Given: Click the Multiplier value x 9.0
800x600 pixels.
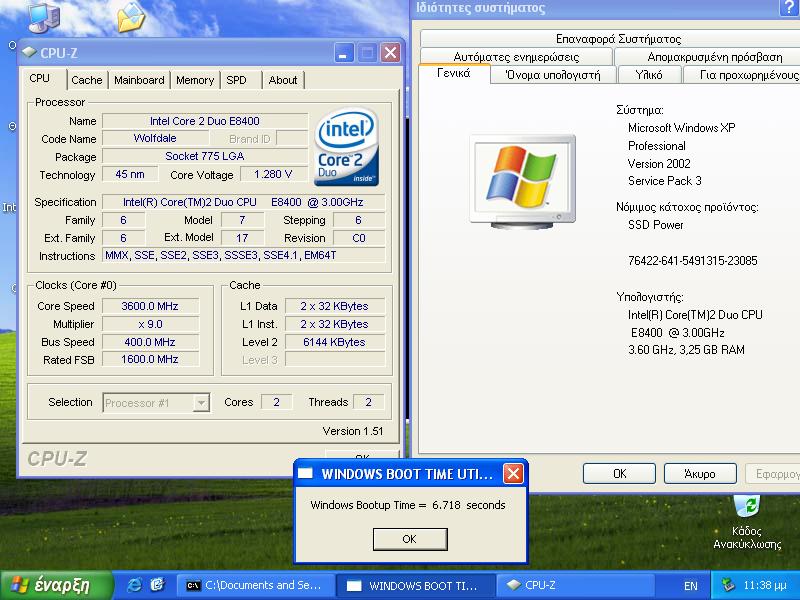Looking at the screenshot, I should 150,324.
